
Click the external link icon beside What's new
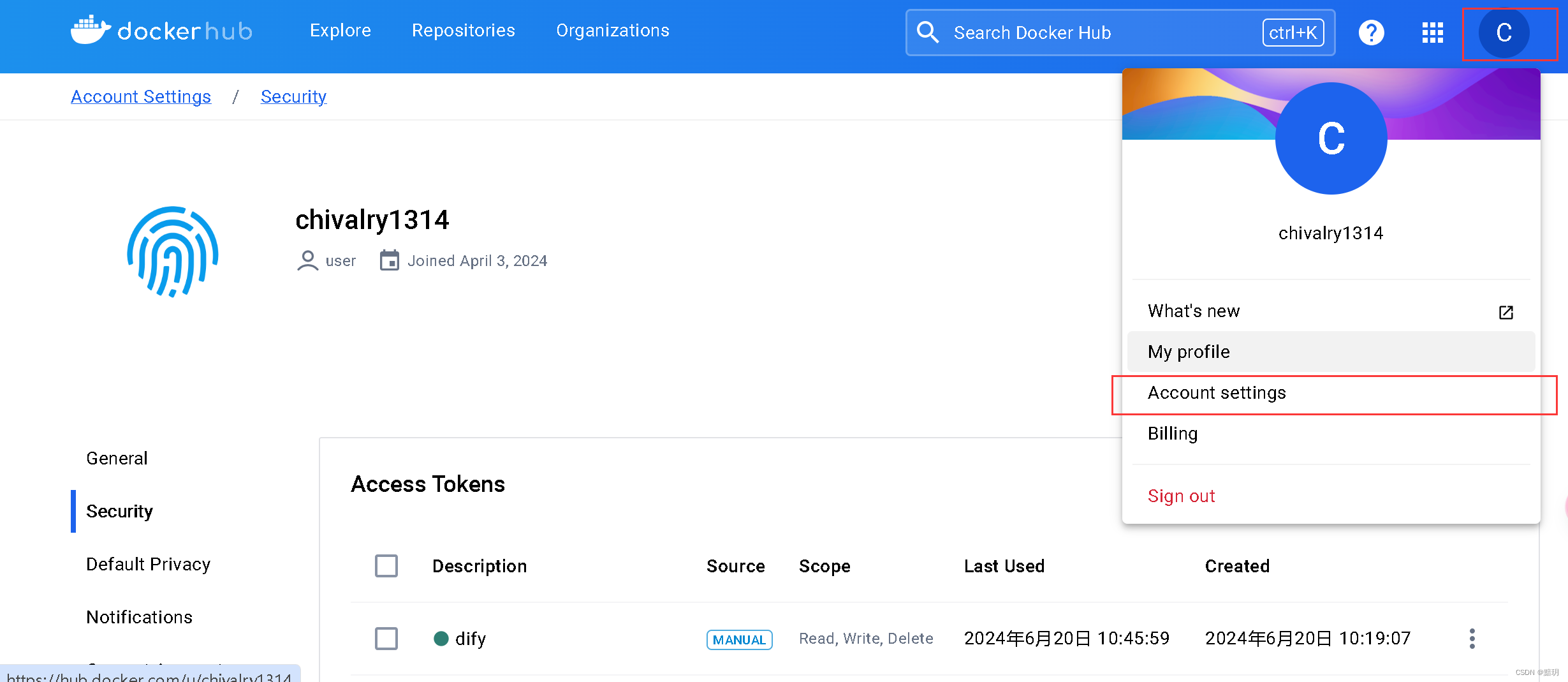point(1506,312)
